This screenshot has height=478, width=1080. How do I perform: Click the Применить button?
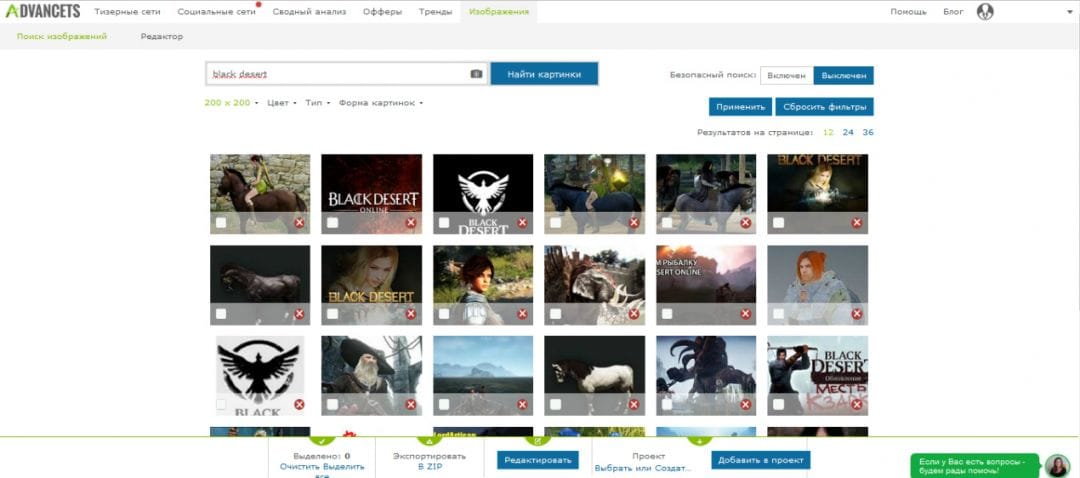pos(740,107)
